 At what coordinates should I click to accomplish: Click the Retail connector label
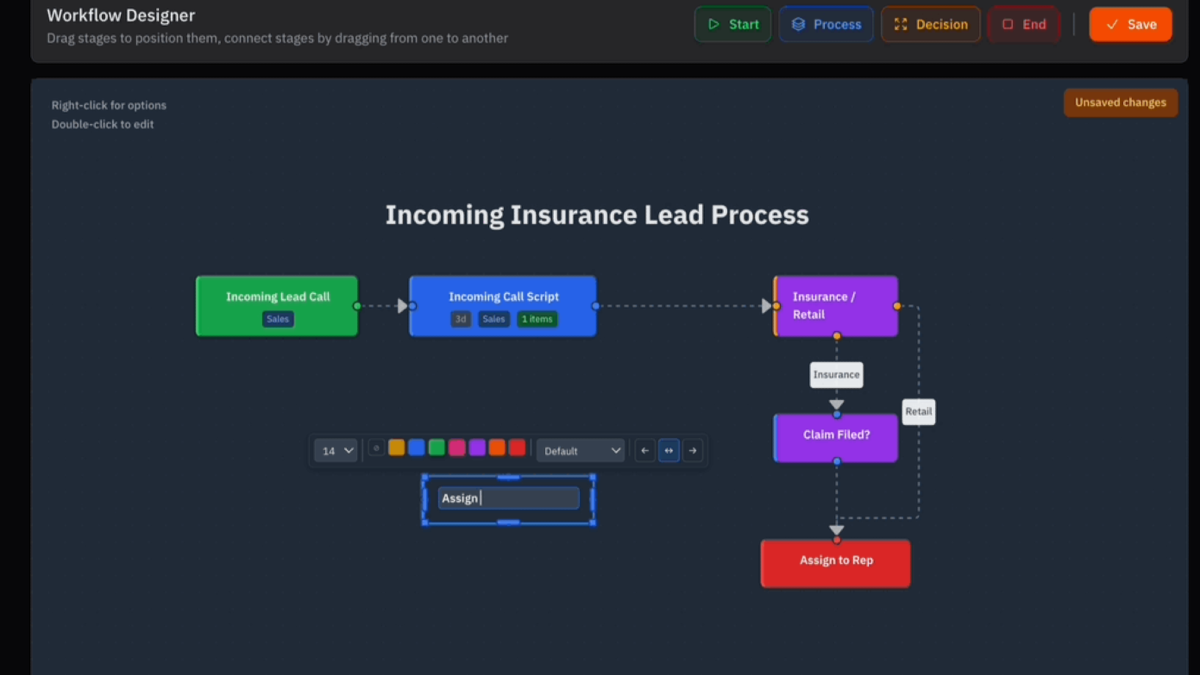tap(918, 411)
